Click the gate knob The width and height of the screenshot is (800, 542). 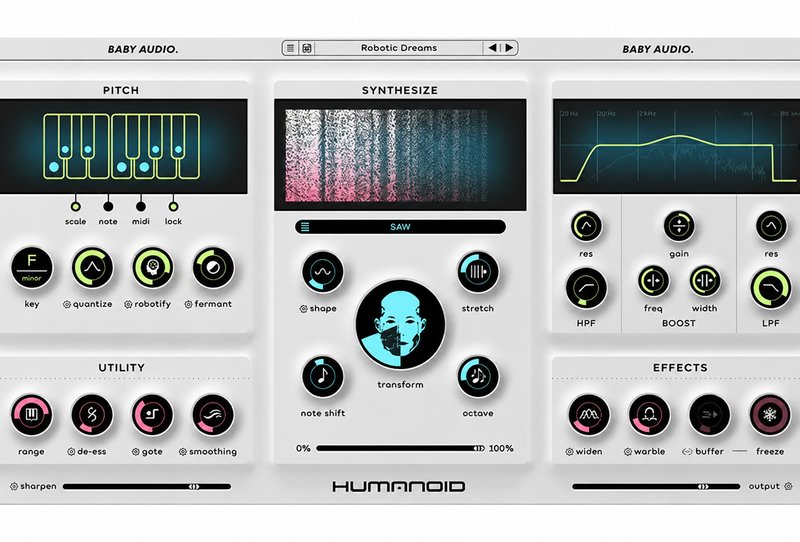pyautogui.click(x=153, y=415)
